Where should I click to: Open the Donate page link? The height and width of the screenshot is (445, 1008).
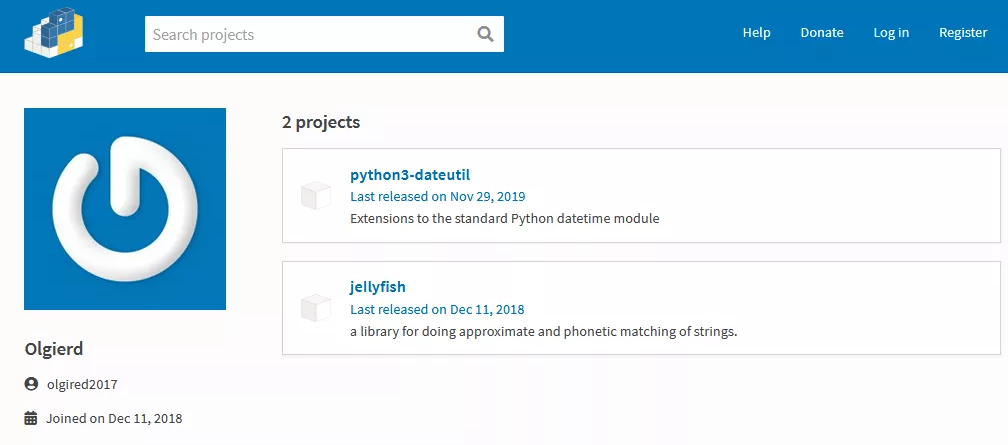click(x=822, y=33)
